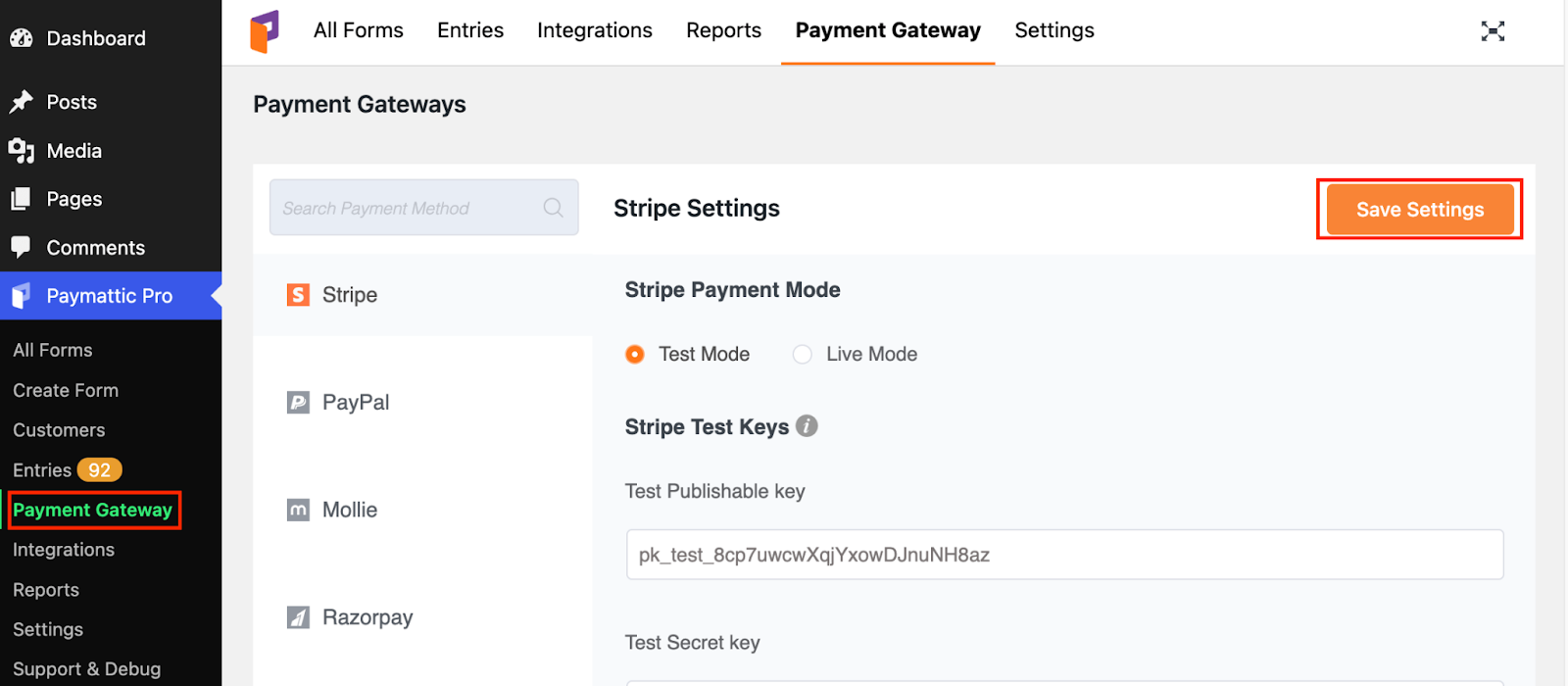Click the Mollie gateway icon
The width and height of the screenshot is (1568, 686).
(298, 510)
